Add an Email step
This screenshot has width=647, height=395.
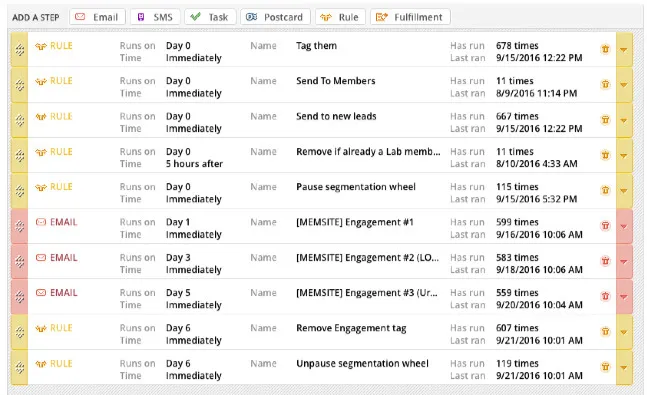97,17
